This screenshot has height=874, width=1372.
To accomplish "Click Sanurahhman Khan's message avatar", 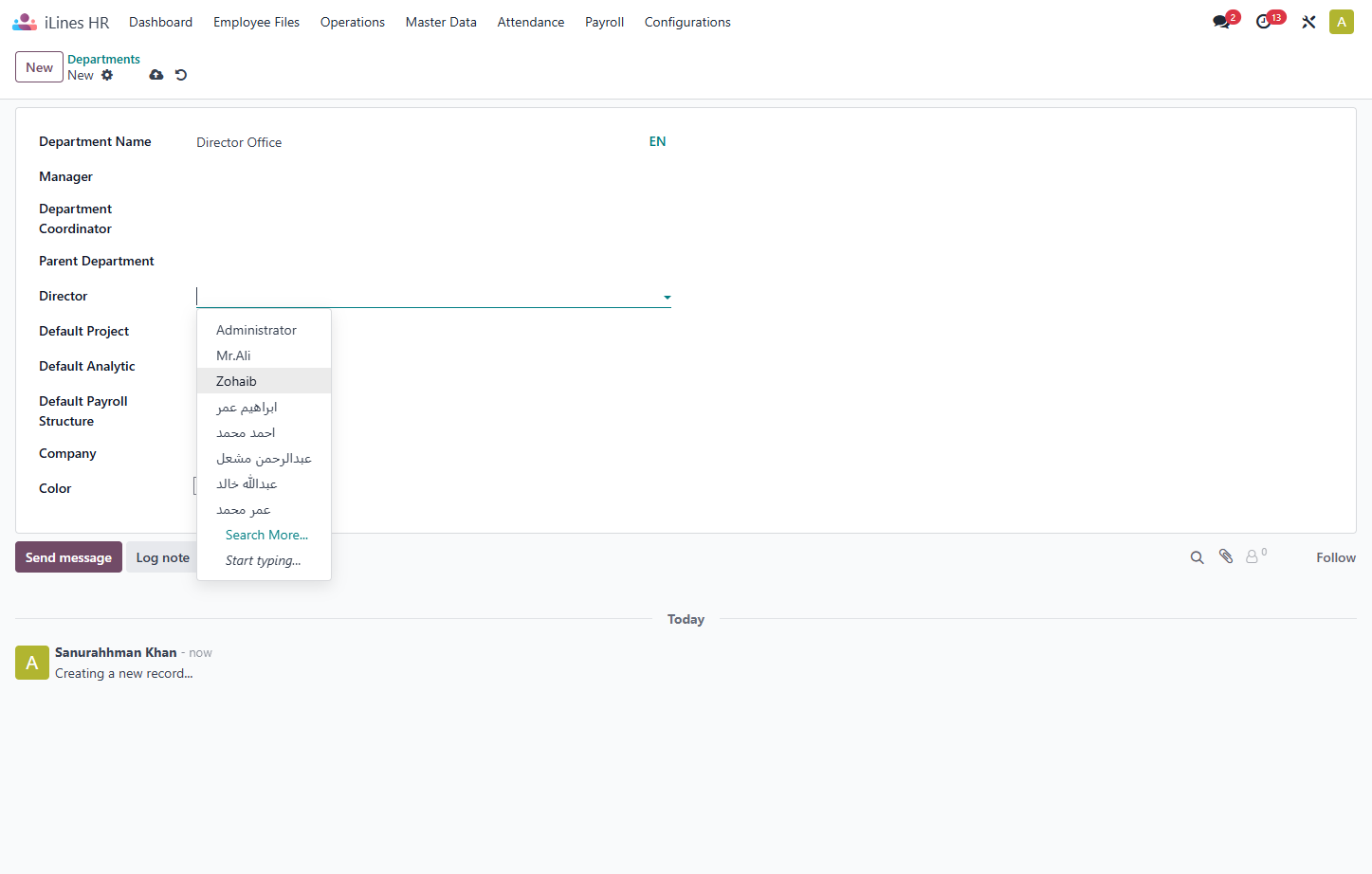I will [x=32, y=663].
